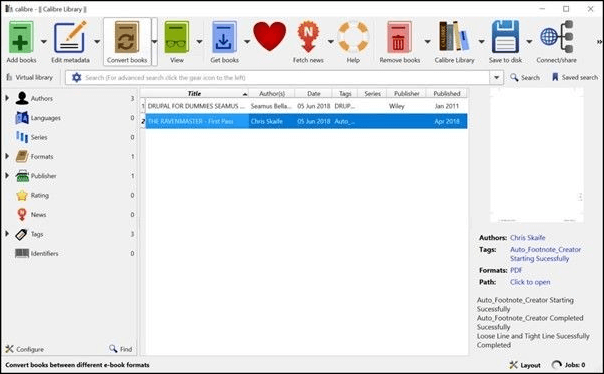Image resolution: width=604 pixels, height=374 pixels.
Task: Sort by the Author(s) column header
Action: click(x=272, y=93)
